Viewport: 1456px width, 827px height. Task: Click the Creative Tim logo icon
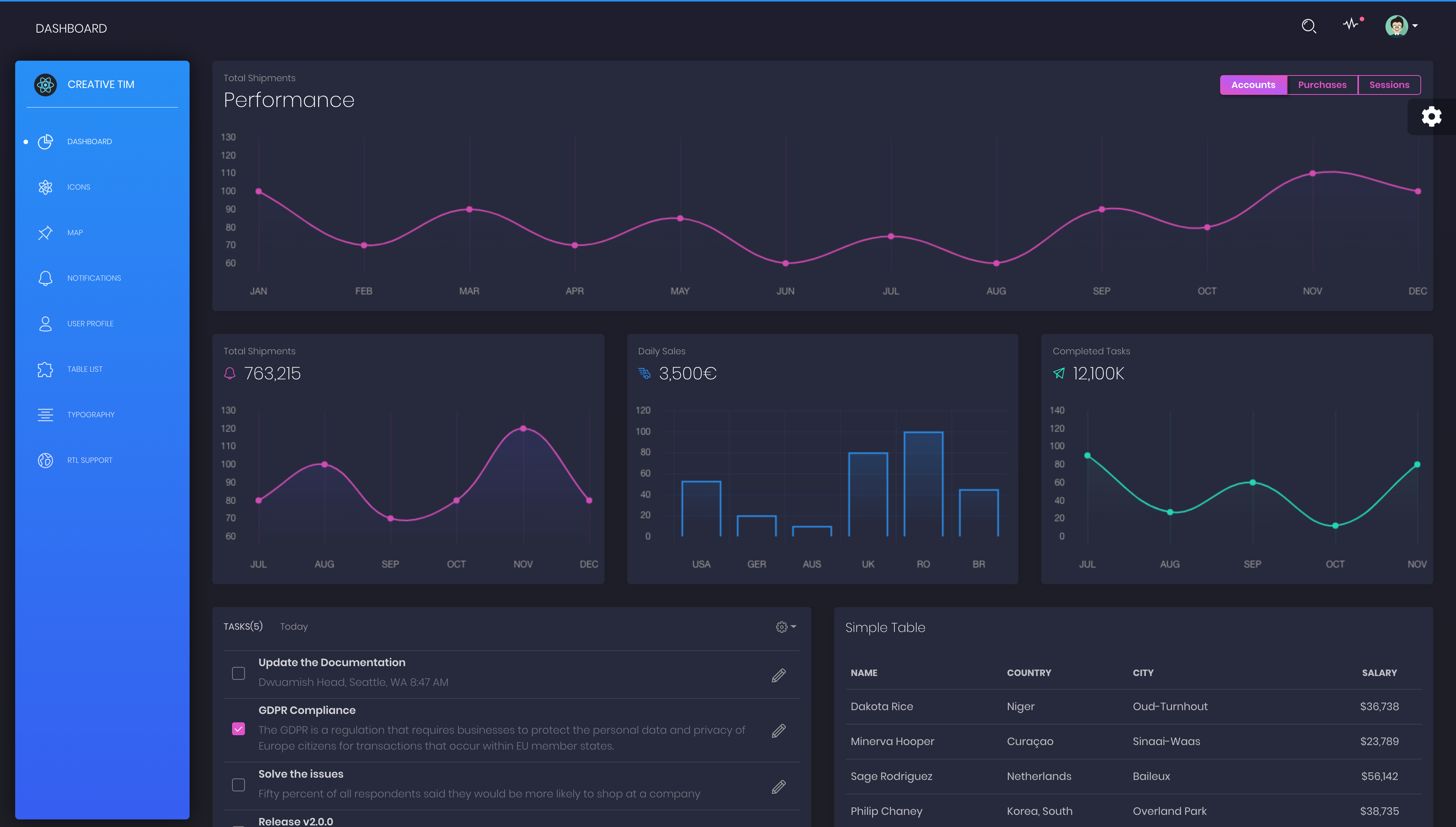click(45, 85)
